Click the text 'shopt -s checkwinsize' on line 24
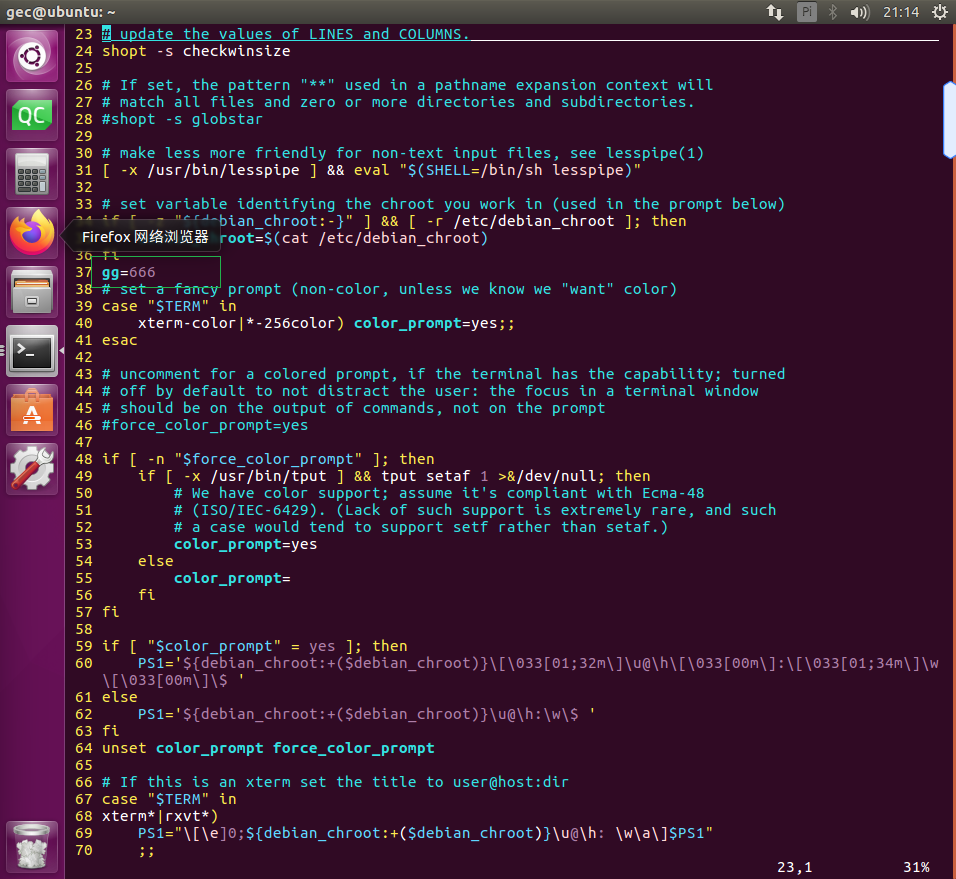This screenshot has width=956, height=879. coord(196,51)
